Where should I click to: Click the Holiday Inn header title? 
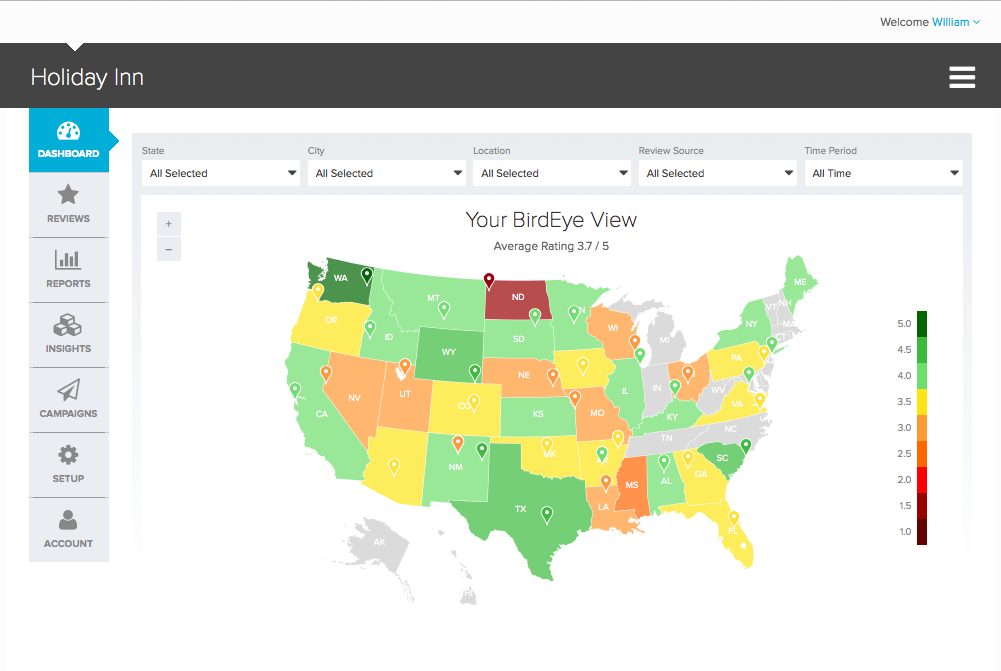pos(87,77)
